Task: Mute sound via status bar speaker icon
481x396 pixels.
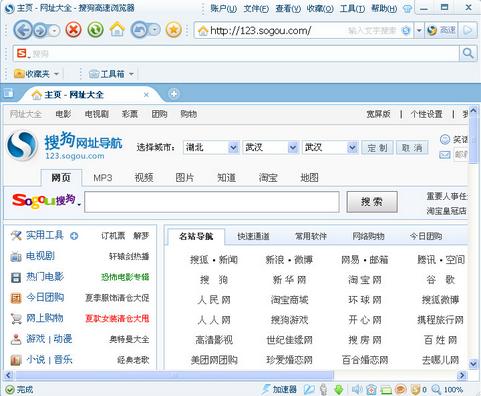Action: click(x=357, y=389)
